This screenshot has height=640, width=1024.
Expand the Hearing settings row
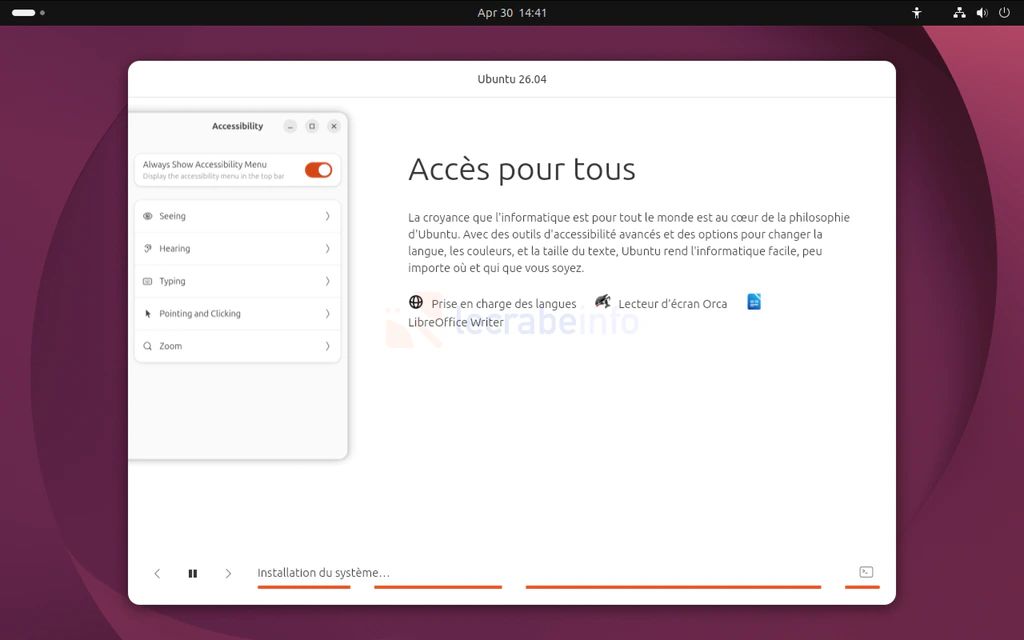(237, 248)
